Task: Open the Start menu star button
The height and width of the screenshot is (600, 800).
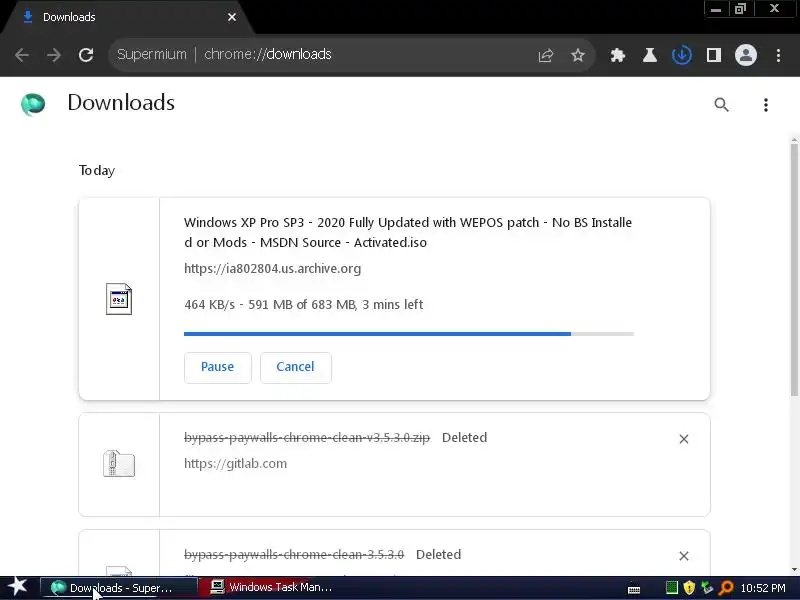Action: [x=17, y=587]
